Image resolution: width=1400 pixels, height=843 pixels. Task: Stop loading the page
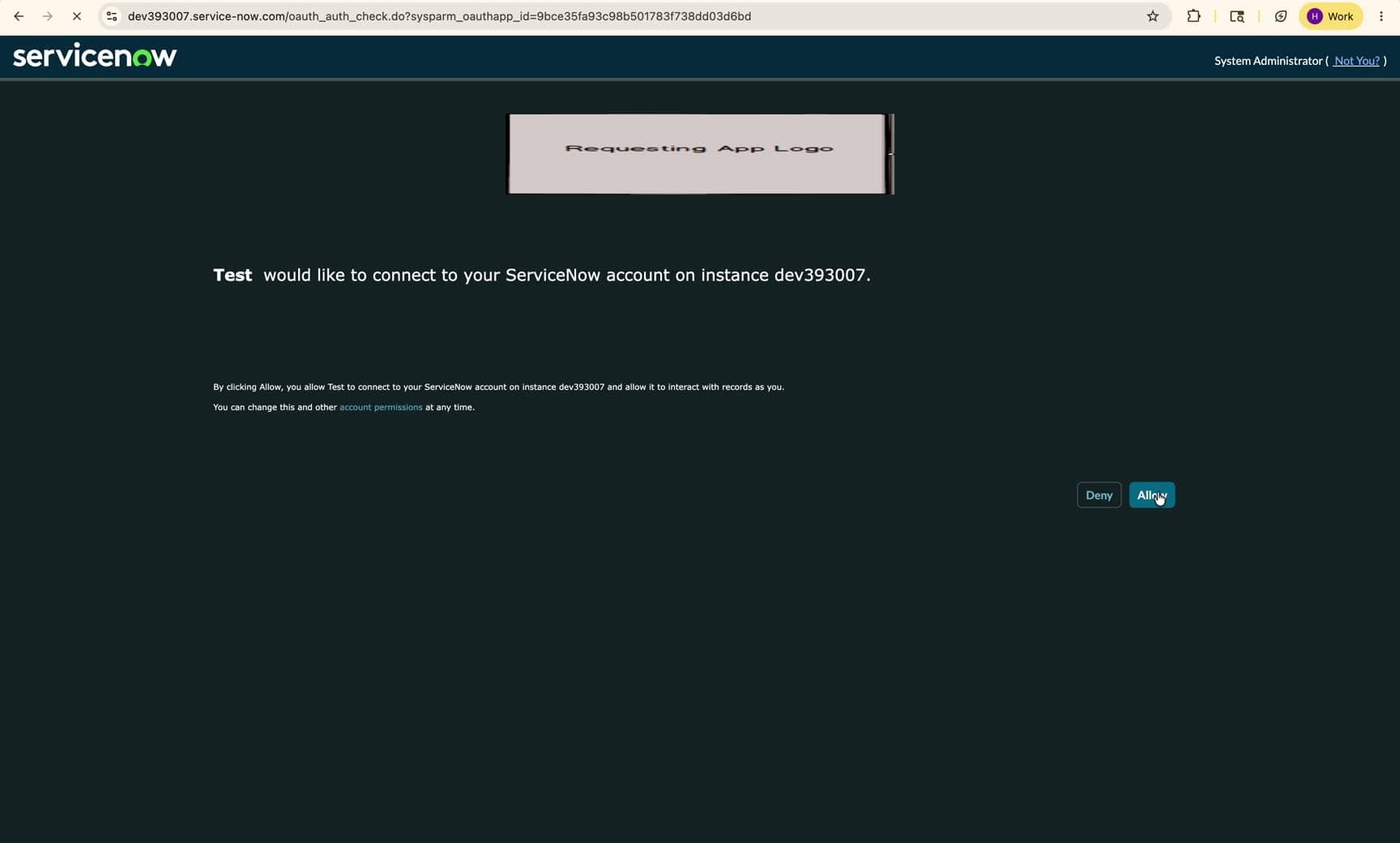[77, 16]
